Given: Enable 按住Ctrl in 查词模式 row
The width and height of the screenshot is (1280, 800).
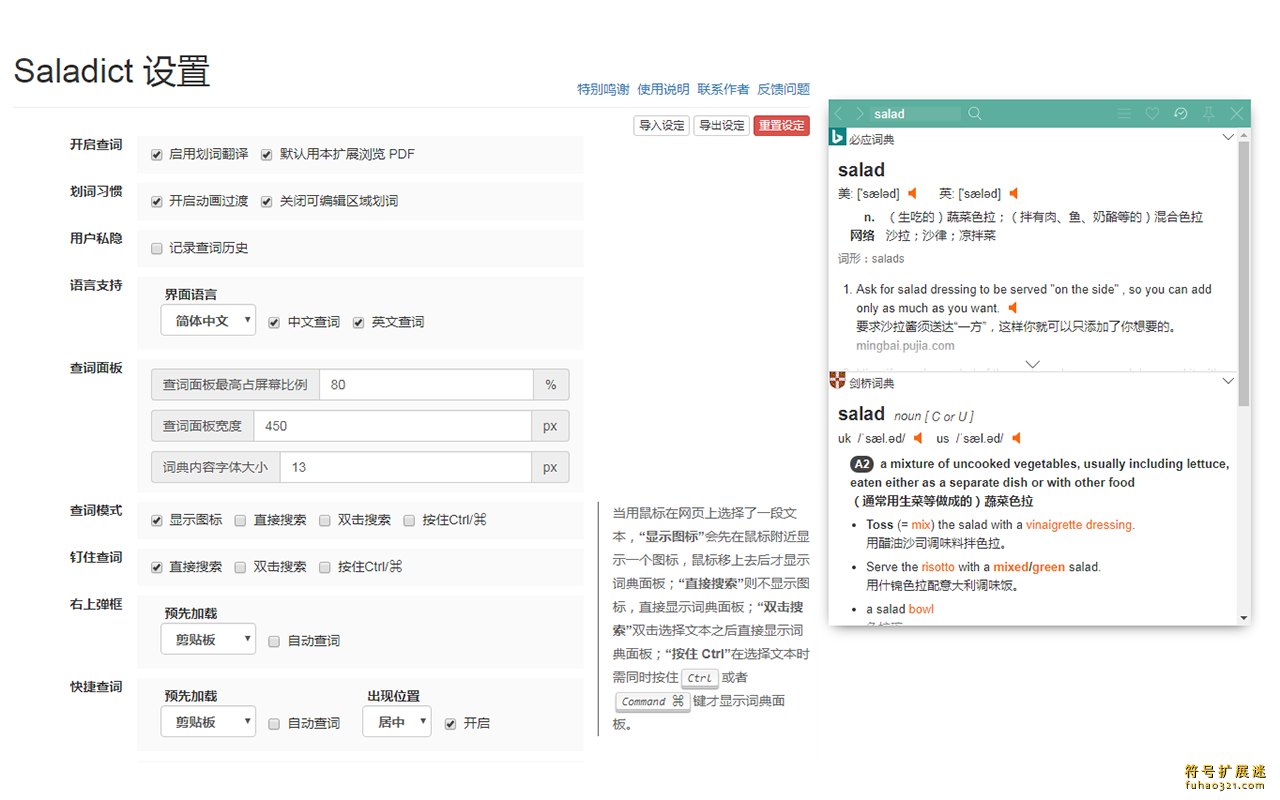Looking at the screenshot, I should (409, 521).
